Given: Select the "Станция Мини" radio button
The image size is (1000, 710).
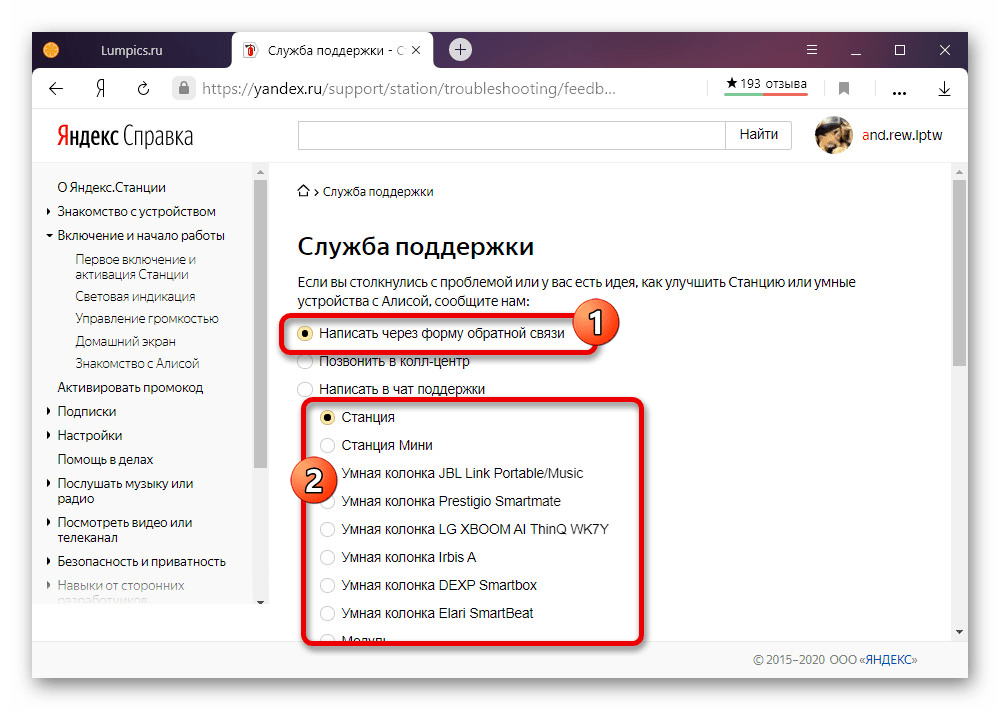Looking at the screenshot, I should 327,445.
